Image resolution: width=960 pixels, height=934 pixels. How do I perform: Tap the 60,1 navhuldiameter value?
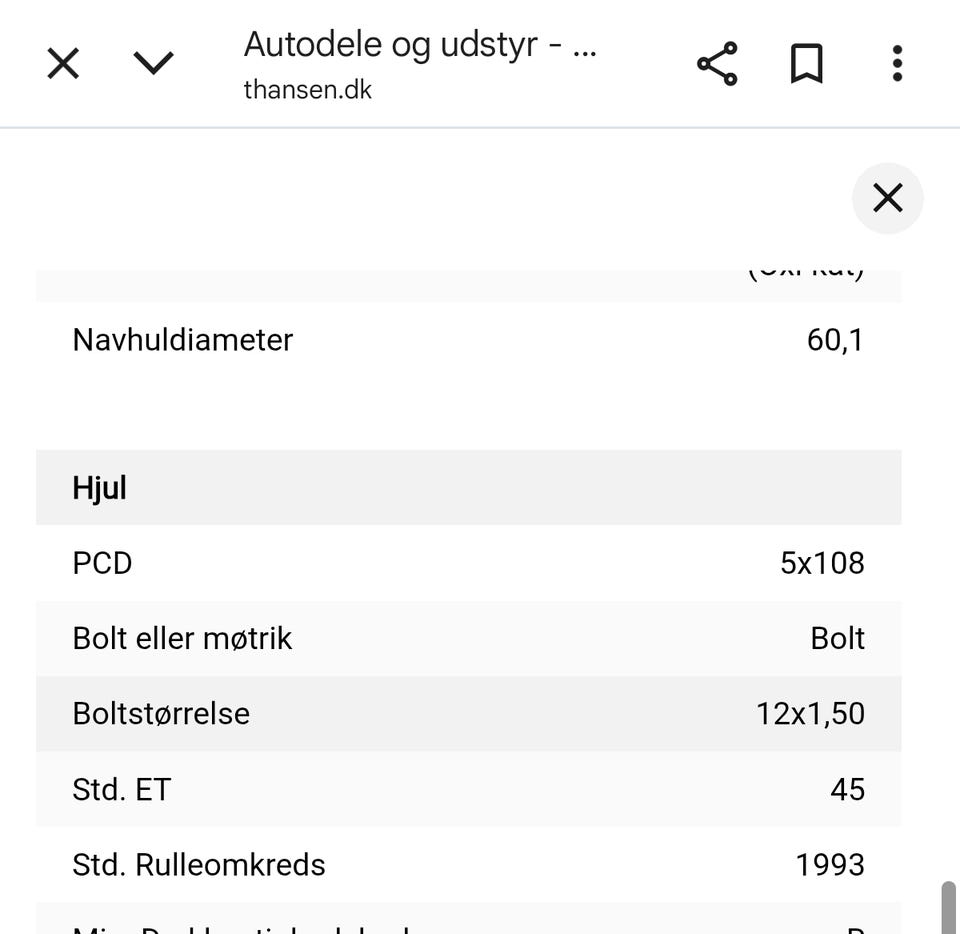tap(834, 340)
